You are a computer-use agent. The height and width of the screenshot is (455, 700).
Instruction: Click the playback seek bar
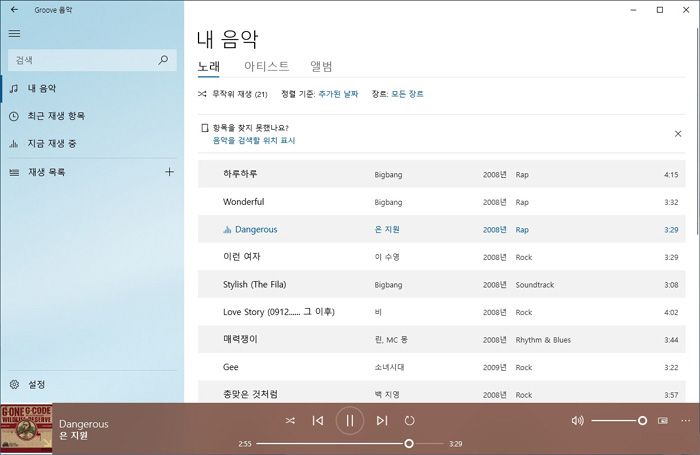tap(350, 444)
